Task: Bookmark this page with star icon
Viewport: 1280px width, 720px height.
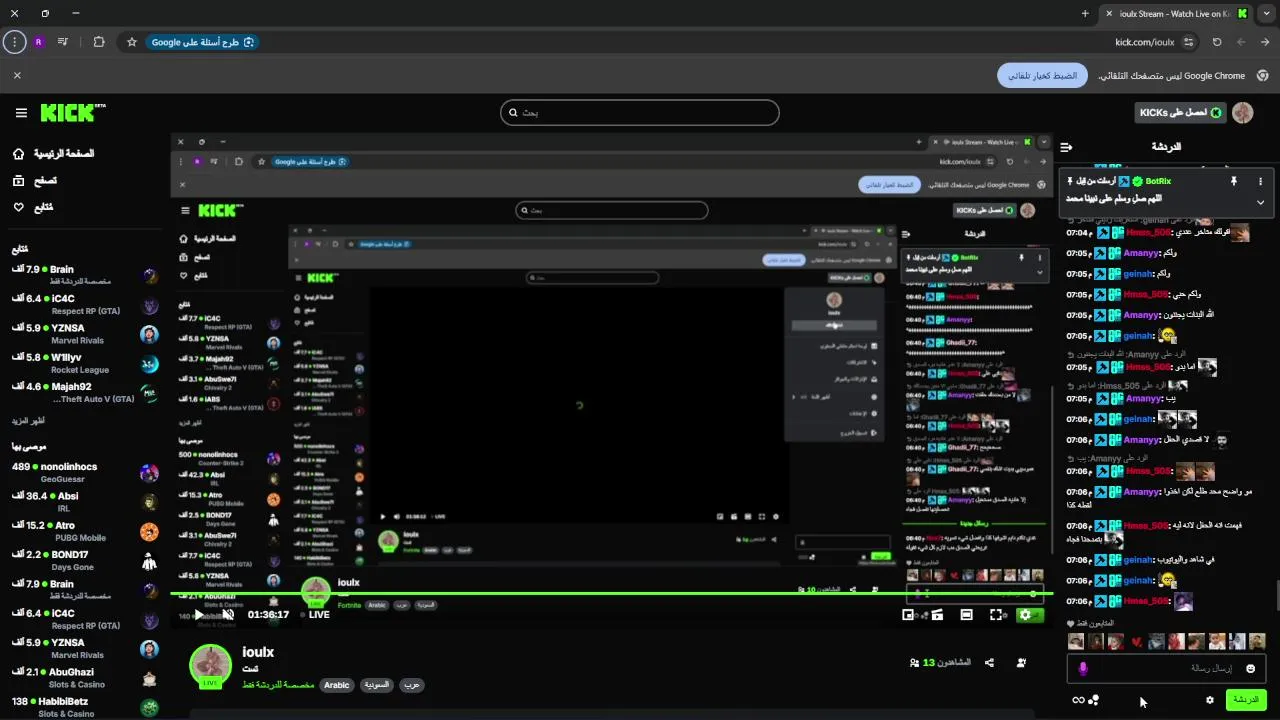Action: (x=131, y=42)
